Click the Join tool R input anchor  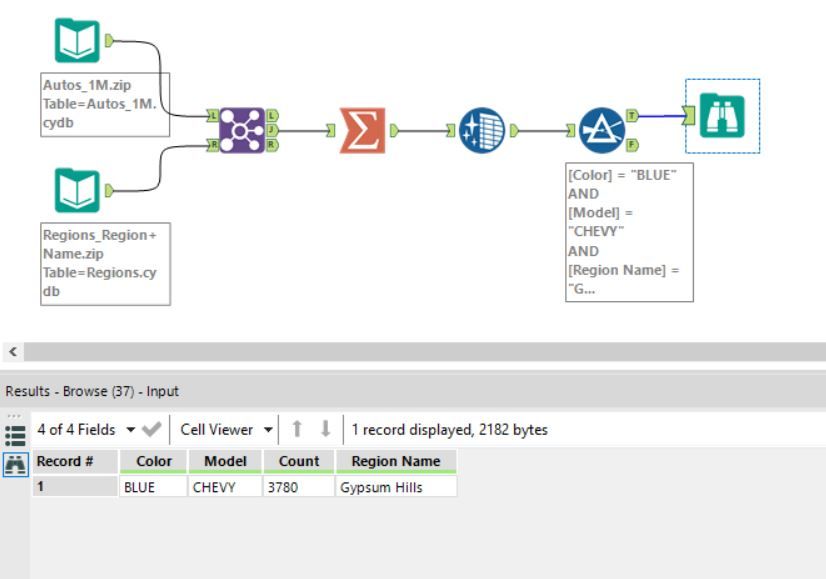(212, 145)
